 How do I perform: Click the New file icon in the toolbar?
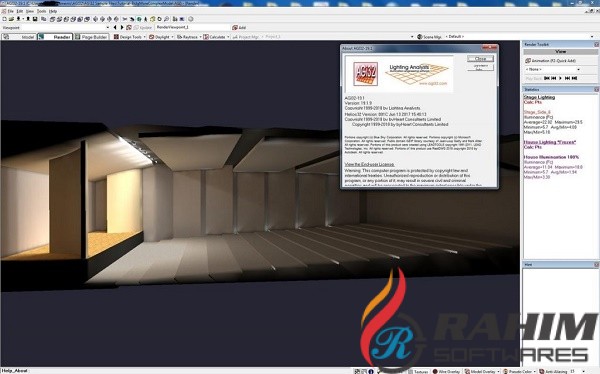(4, 19)
